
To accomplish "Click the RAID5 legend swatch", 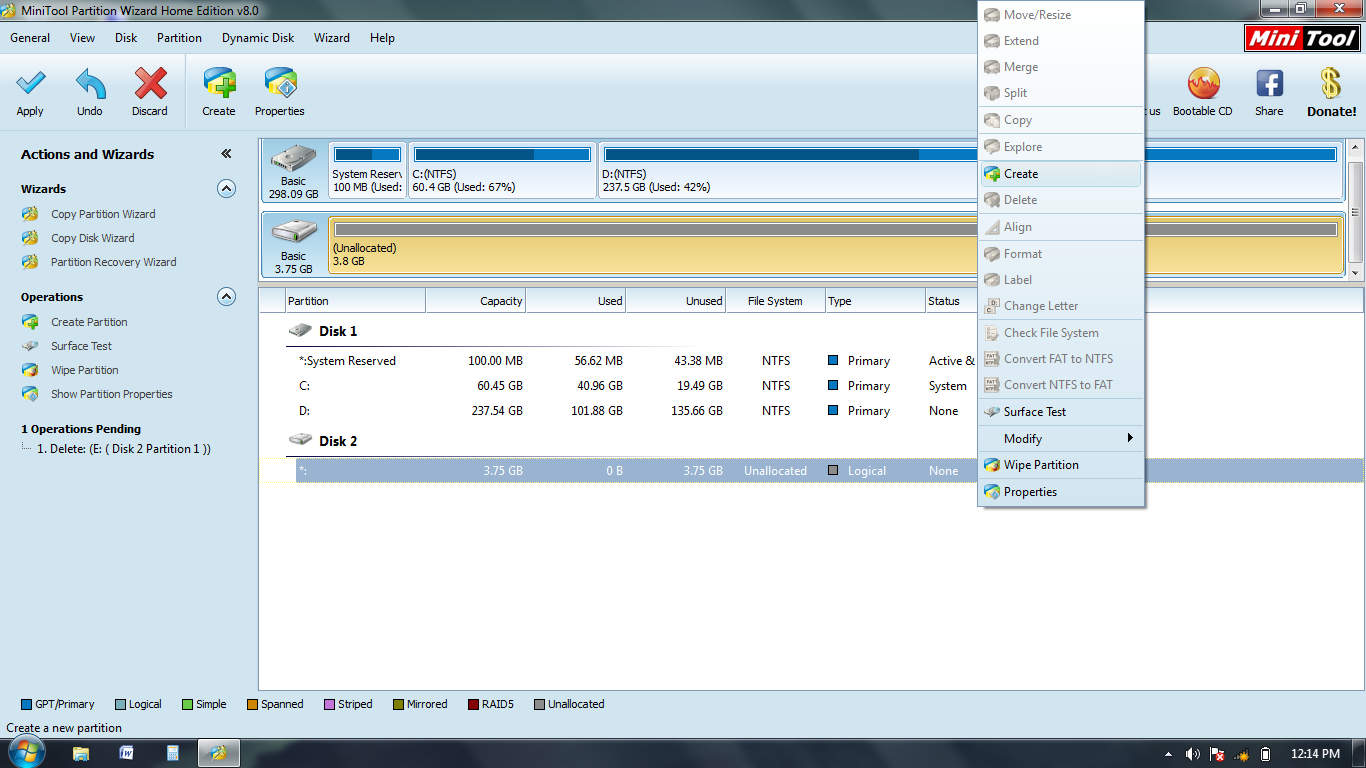I will click(x=474, y=704).
